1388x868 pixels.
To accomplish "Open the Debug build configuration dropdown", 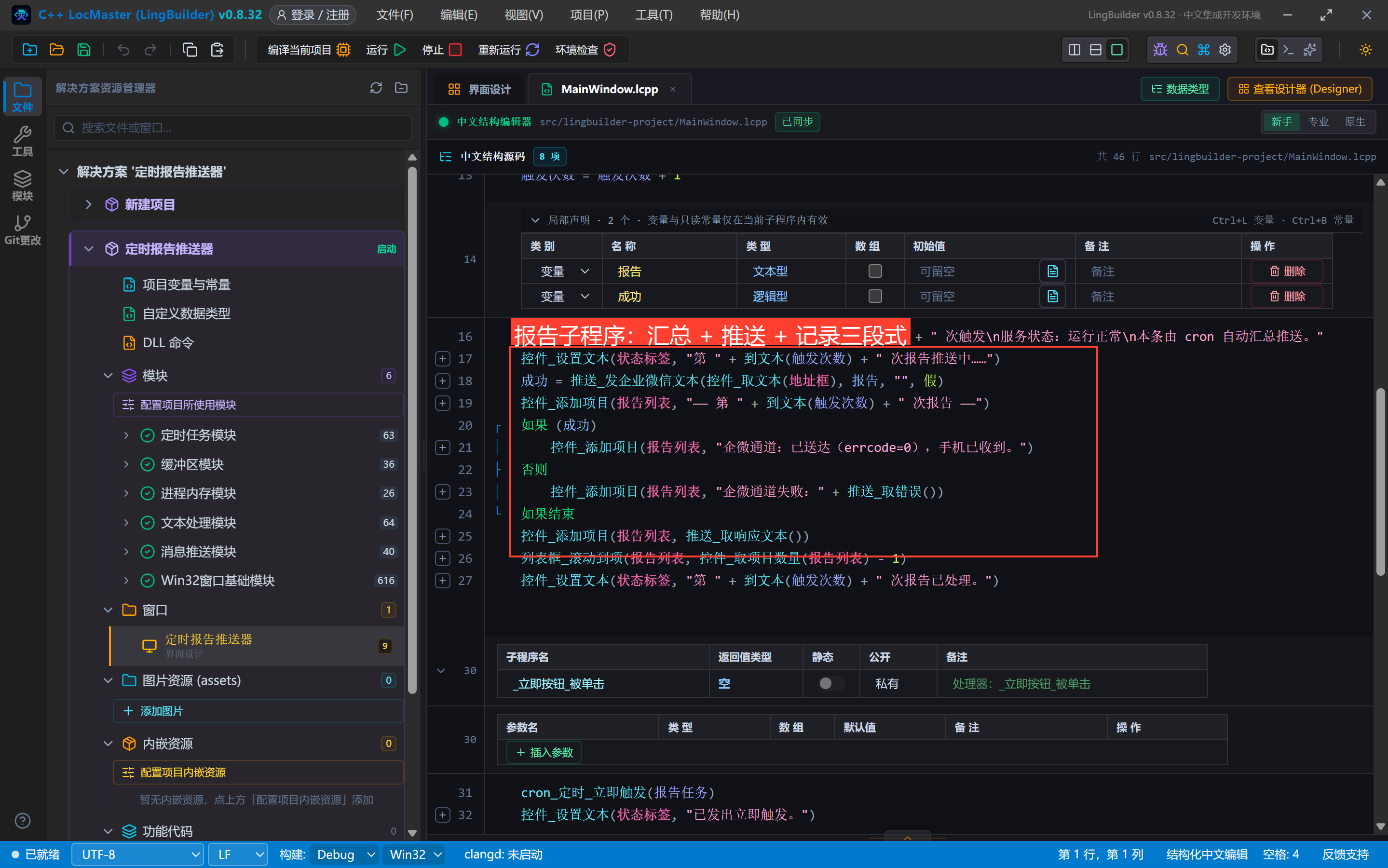I will point(344,854).
